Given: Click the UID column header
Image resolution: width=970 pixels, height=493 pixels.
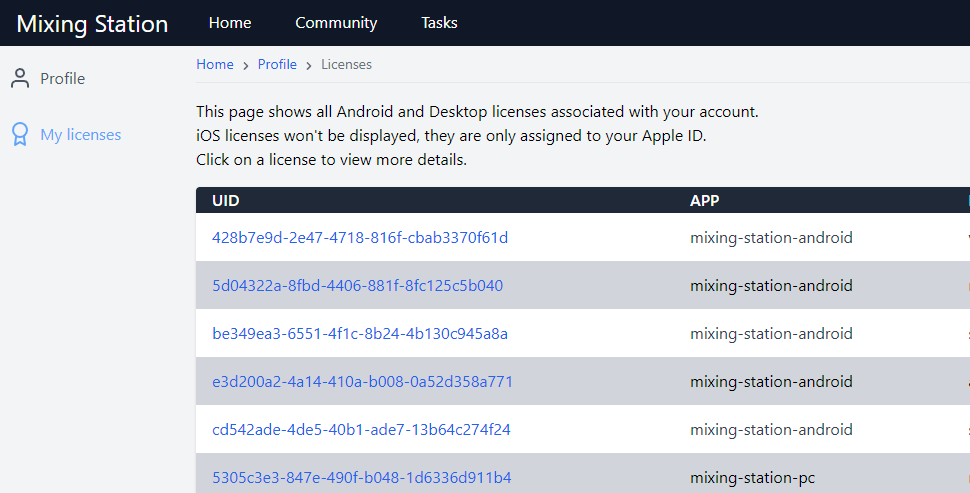Looking at the screenshot, I should [226, 200].
